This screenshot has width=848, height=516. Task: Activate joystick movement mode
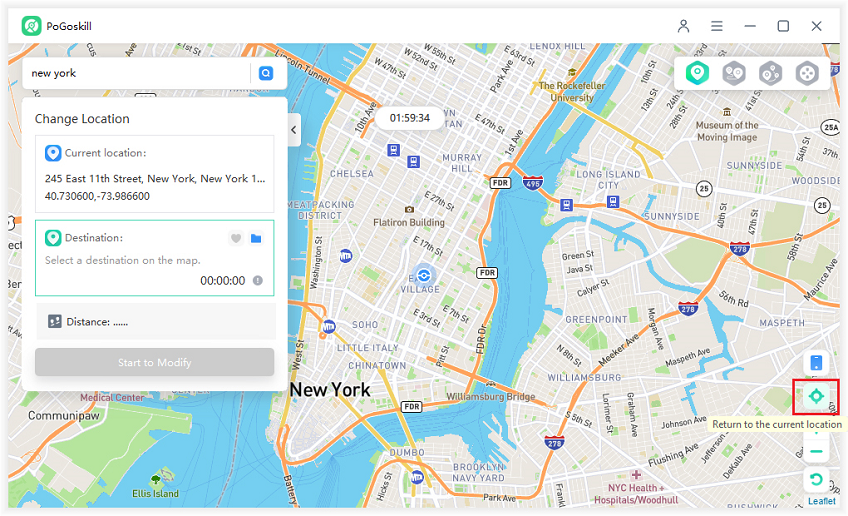click(806, 73)
